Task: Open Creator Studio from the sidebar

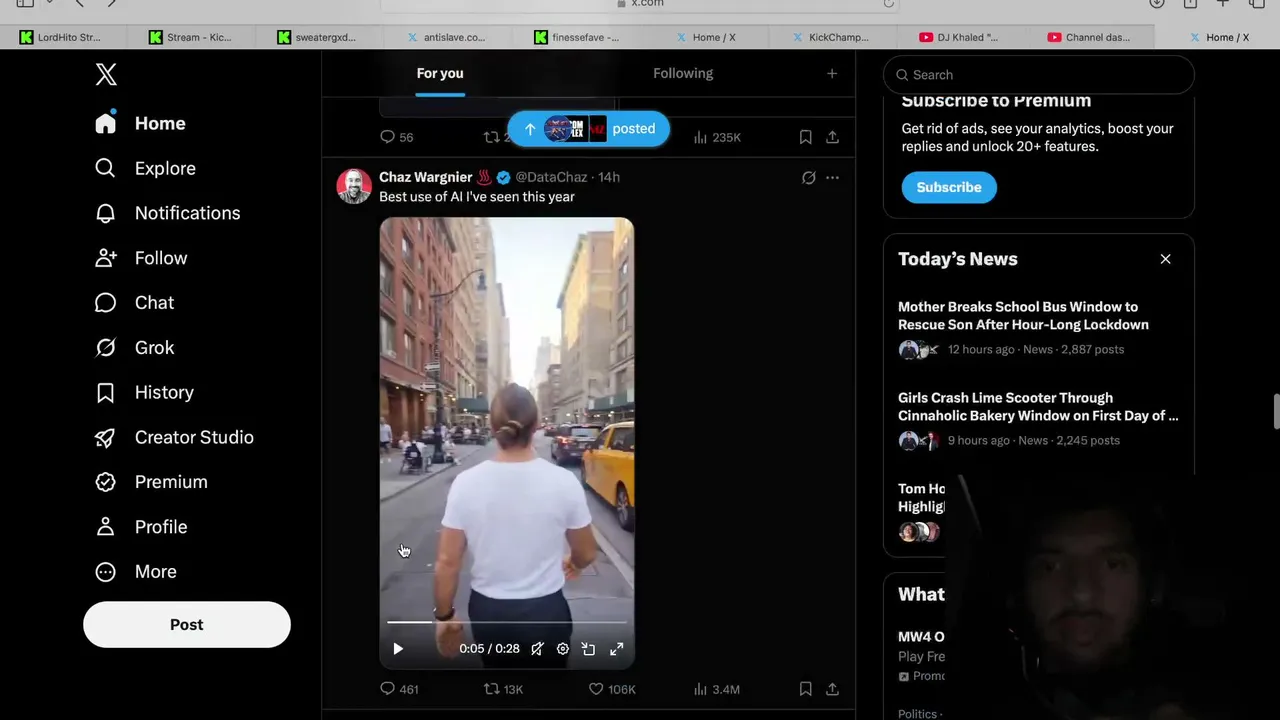Action: coord(175,437)
